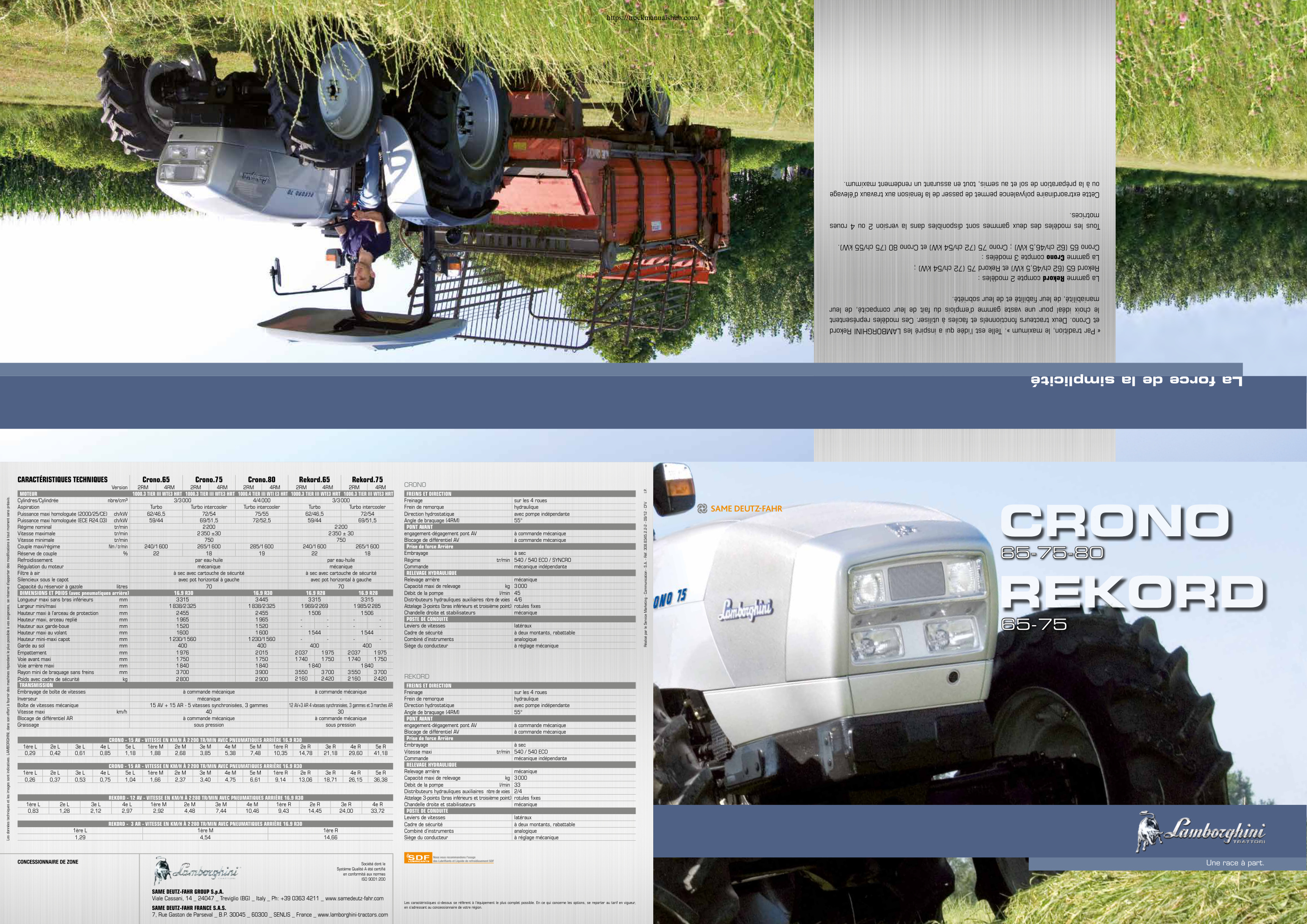Click the "SAME DEUTZ-FAHR GROUP S.p.A." company name

[188, 891]
